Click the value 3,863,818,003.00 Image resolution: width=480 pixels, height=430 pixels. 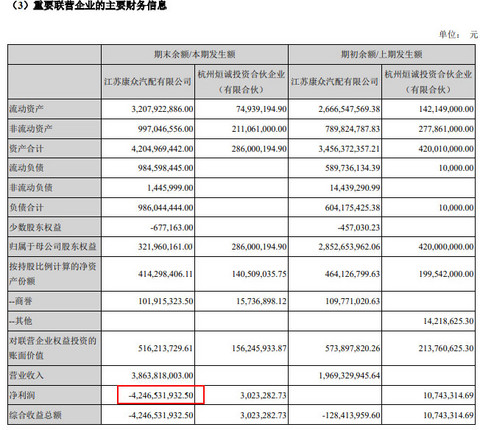(162, 376)
